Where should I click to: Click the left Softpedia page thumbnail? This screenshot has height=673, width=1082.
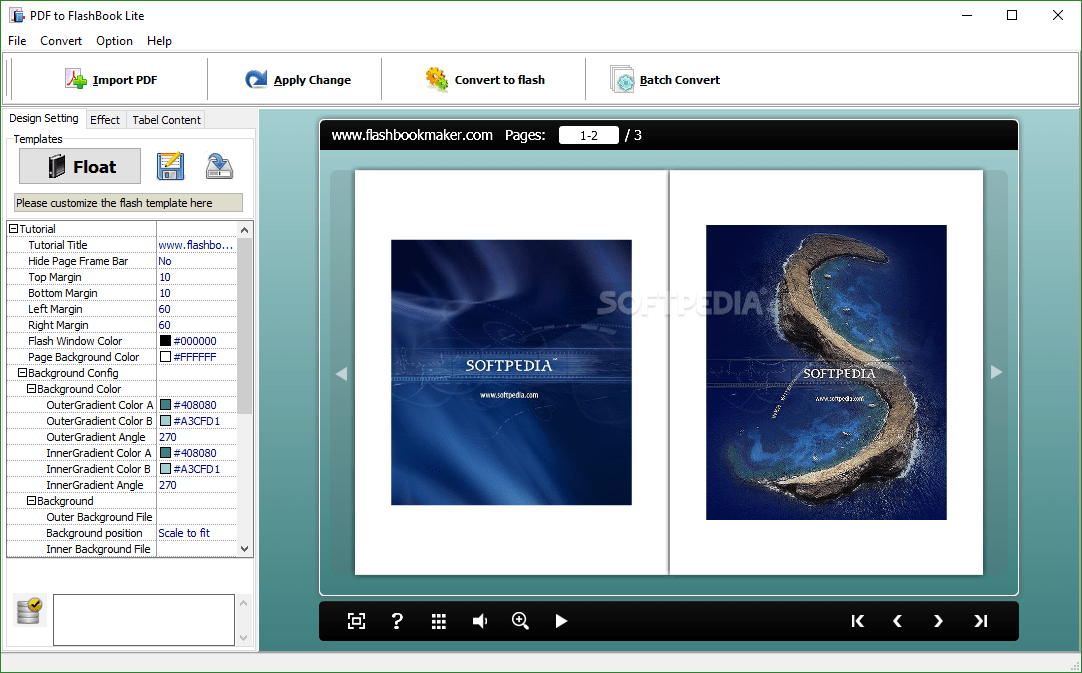(511, 372)
